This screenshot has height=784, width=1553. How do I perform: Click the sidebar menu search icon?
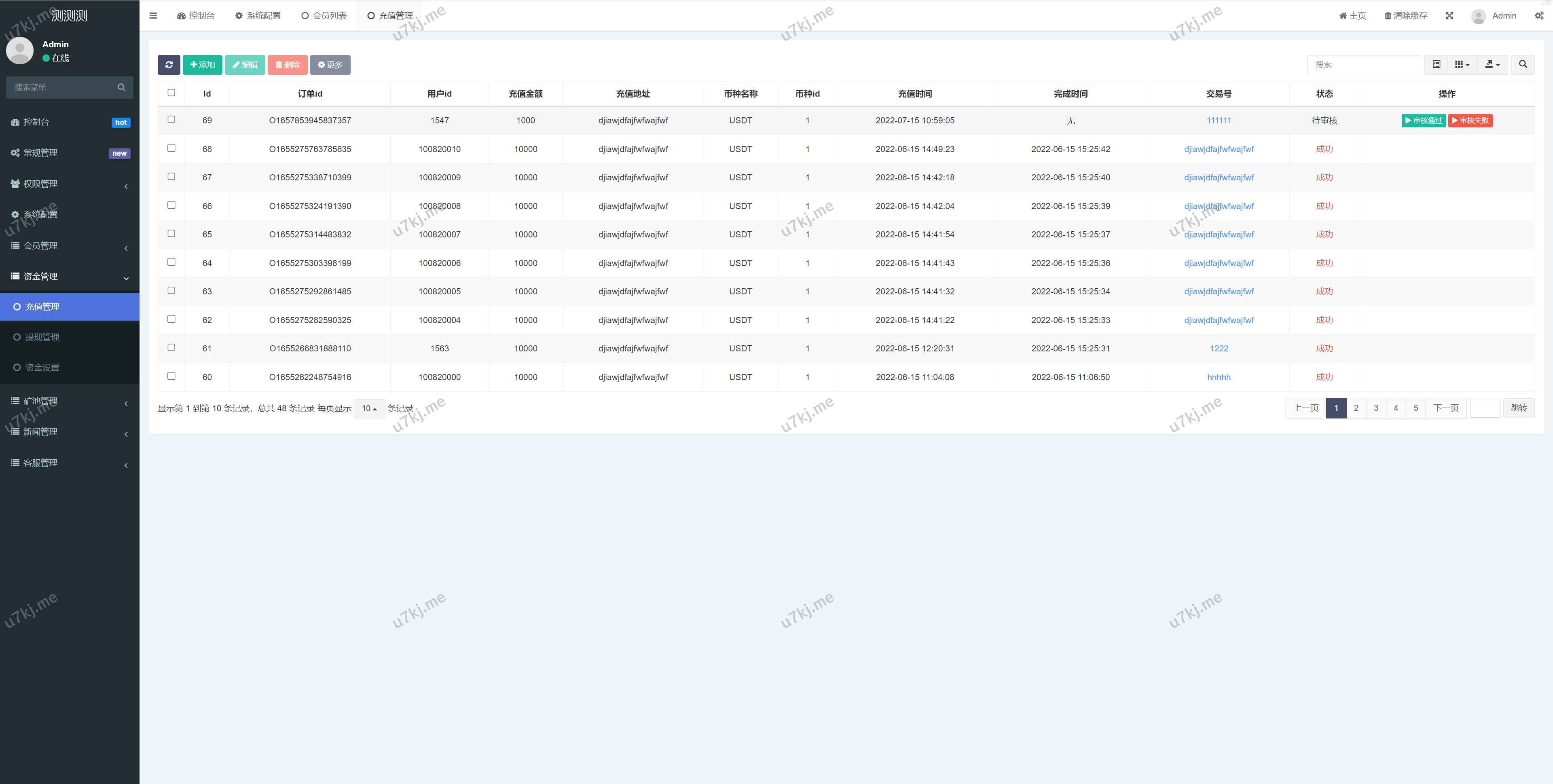point(121,87)
